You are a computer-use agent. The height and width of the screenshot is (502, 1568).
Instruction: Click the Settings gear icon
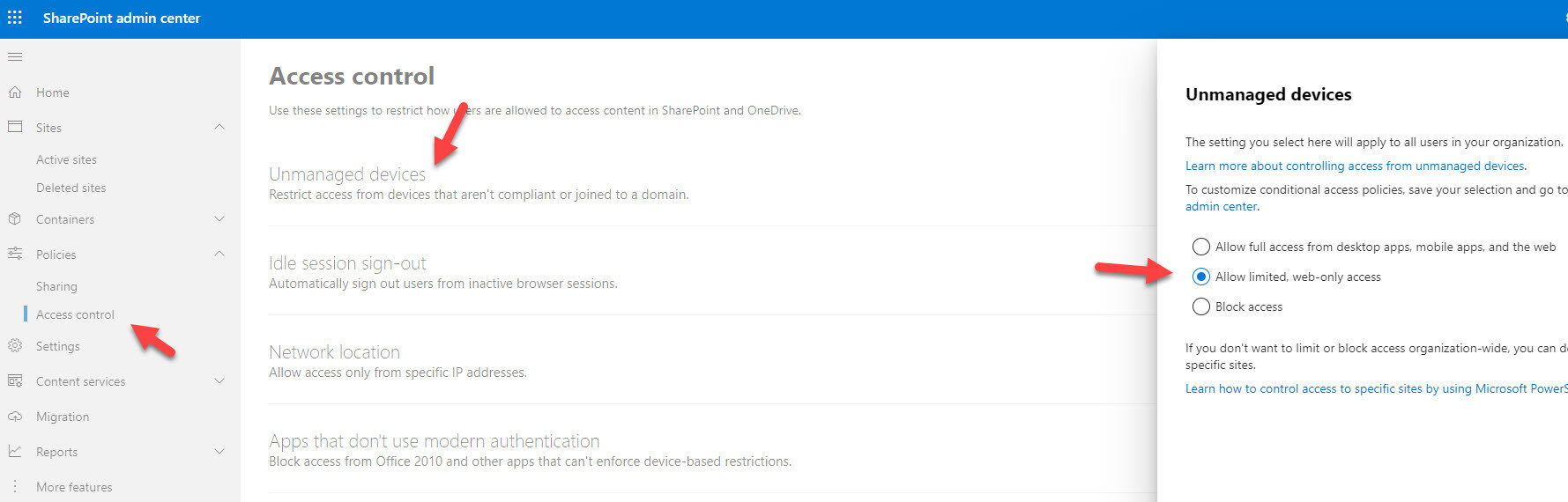15,346
